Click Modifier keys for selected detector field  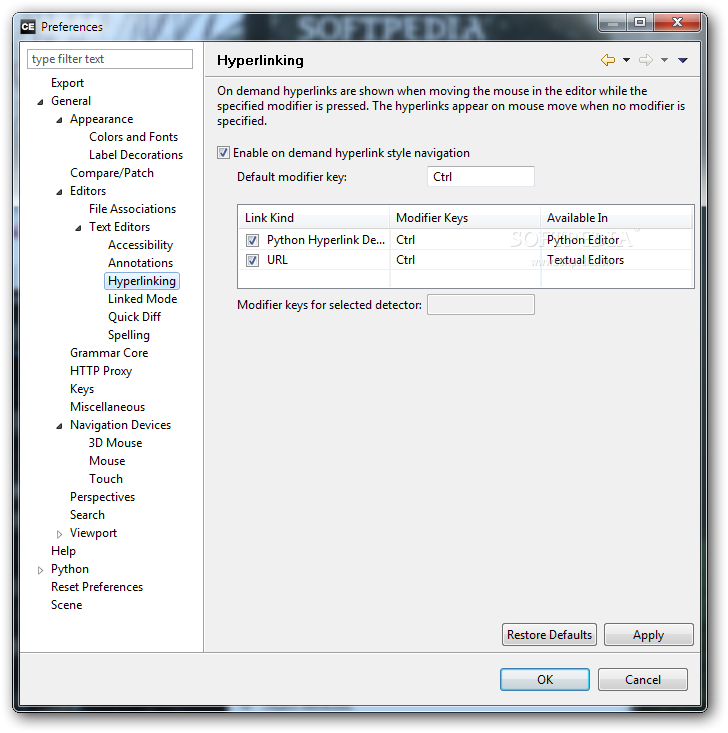481,305
